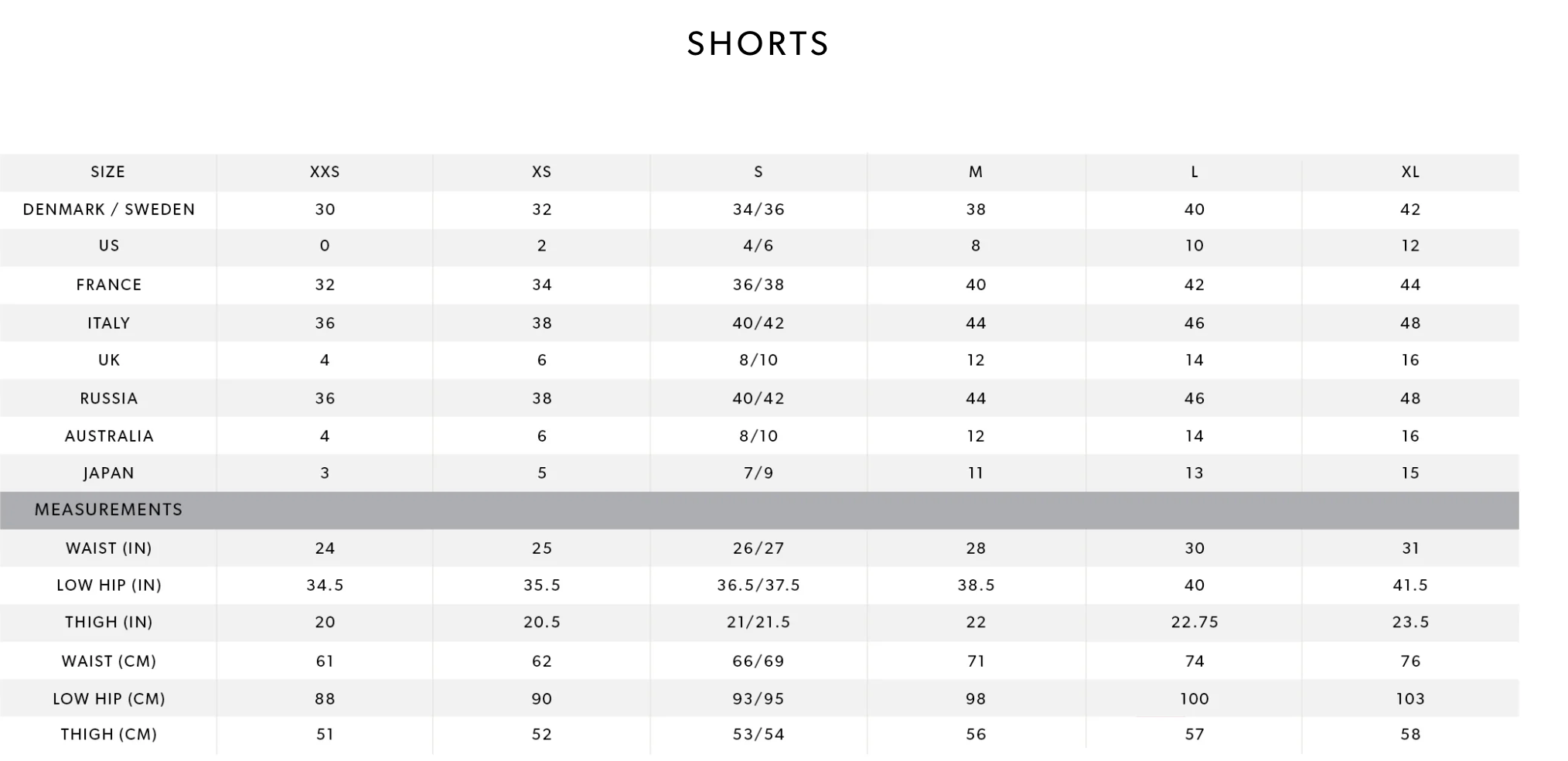Click the DENMARK / SWEDEN row label
This screenshot has height=761, width=1568.
coord(109,210)
